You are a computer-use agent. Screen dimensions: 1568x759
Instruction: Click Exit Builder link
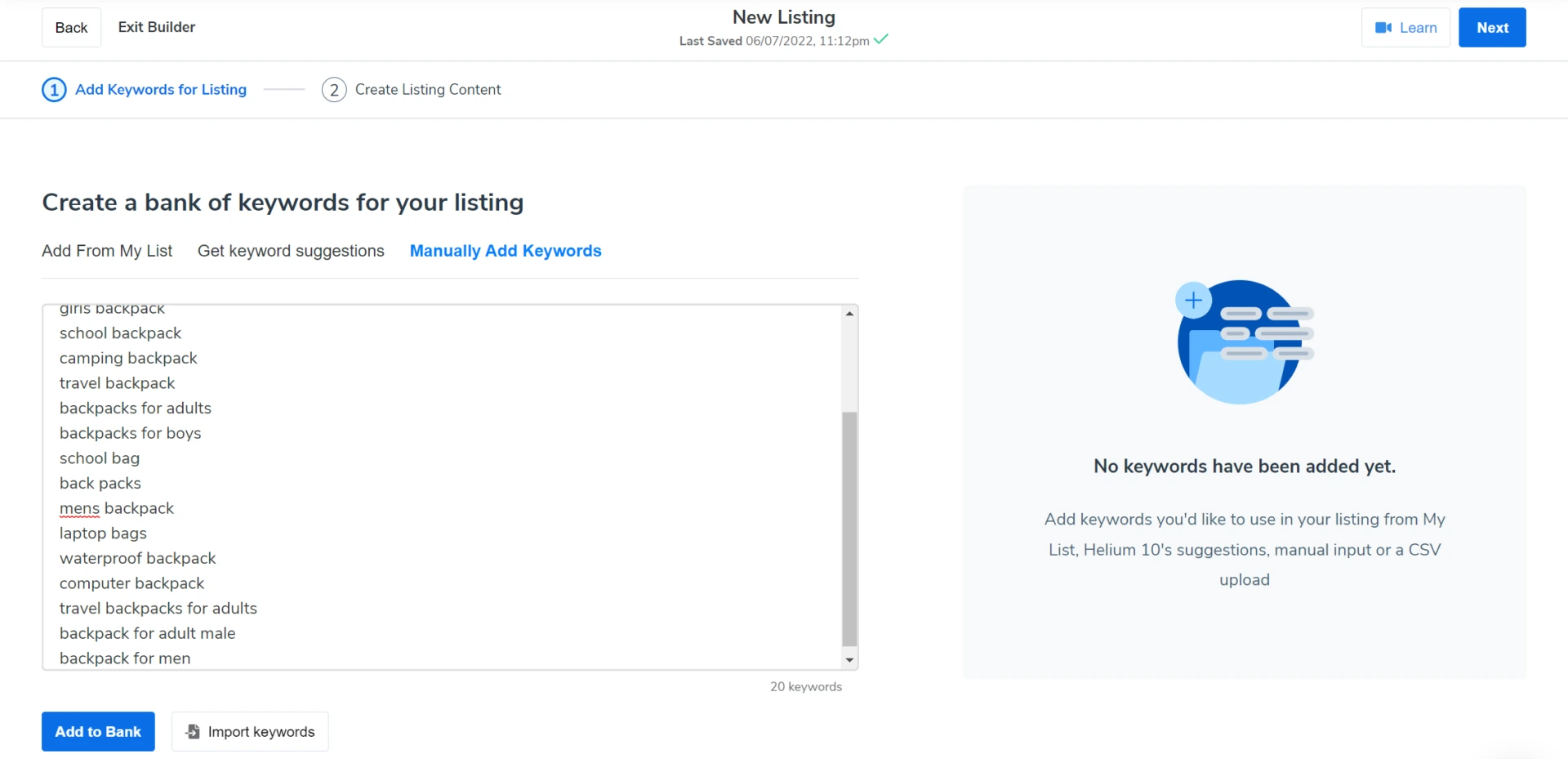(x=157, y=27)
